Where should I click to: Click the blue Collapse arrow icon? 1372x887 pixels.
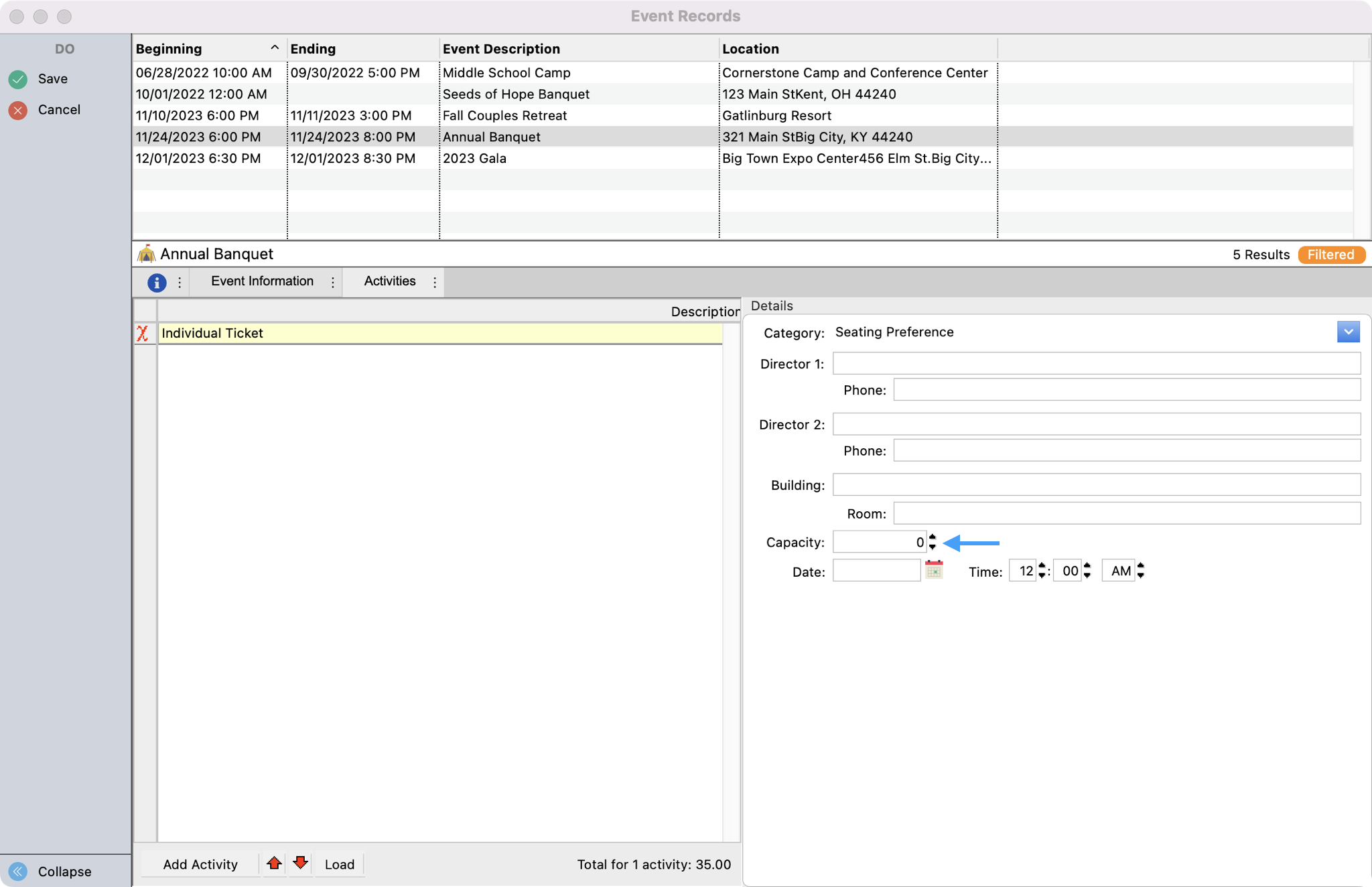click(x=18, y=871)
